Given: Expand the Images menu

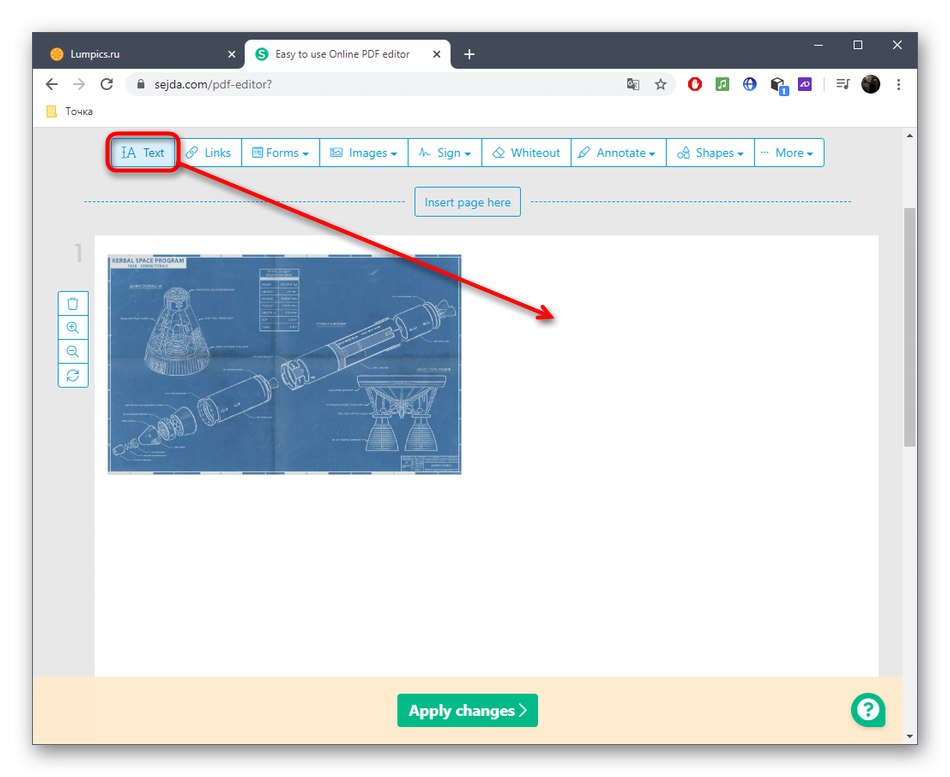Looking at the screenshot, I should coord(363,152).
